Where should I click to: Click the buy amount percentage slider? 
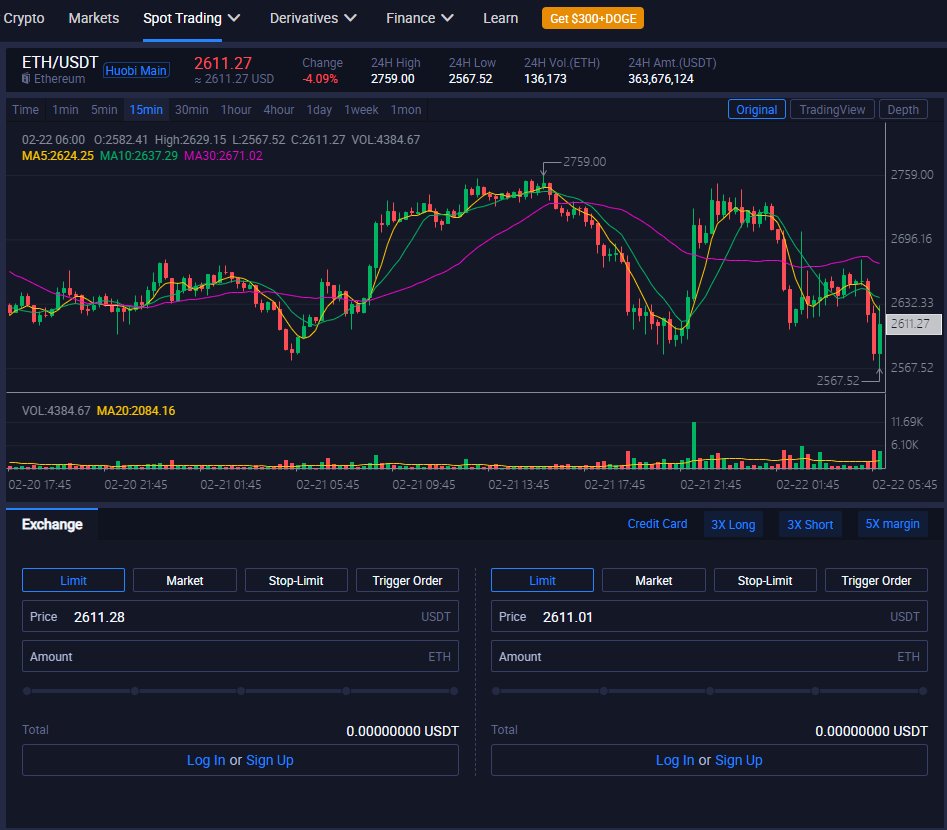[240, 690]
